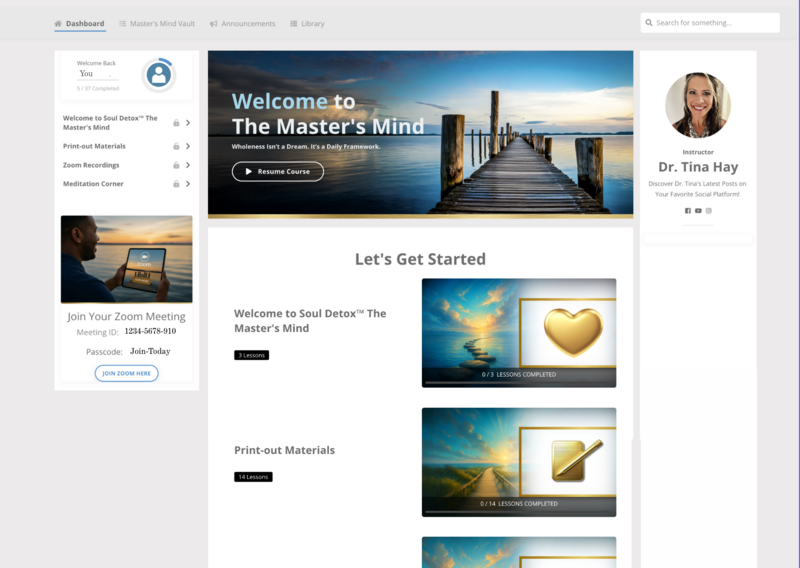800x568 pixels.
Task: Click the user profile avatar icon
Action: pyautogui.click(x=157, y=74)
